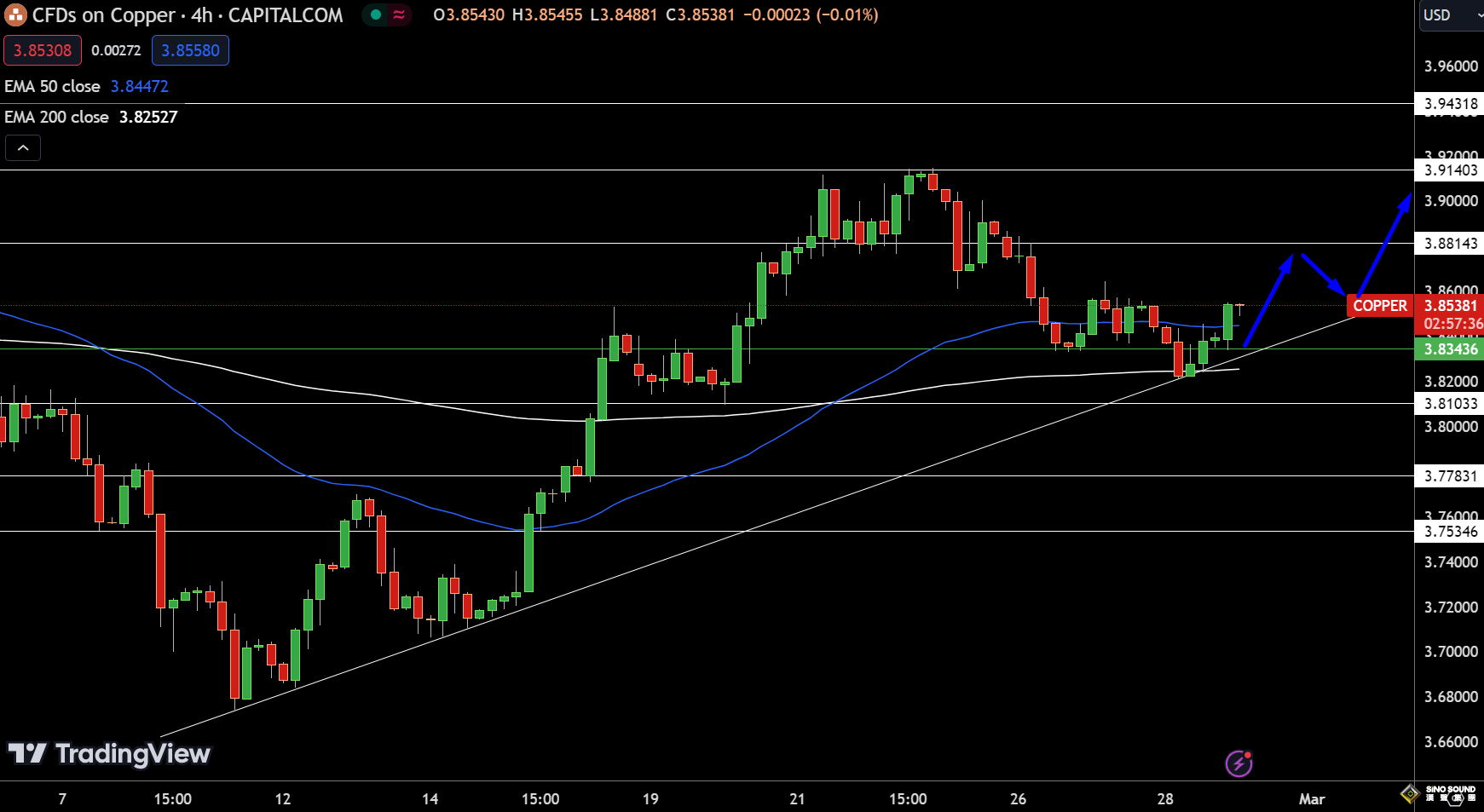
Task: Open the purple lightning bolt events icon
Action: pos(1239,763)
